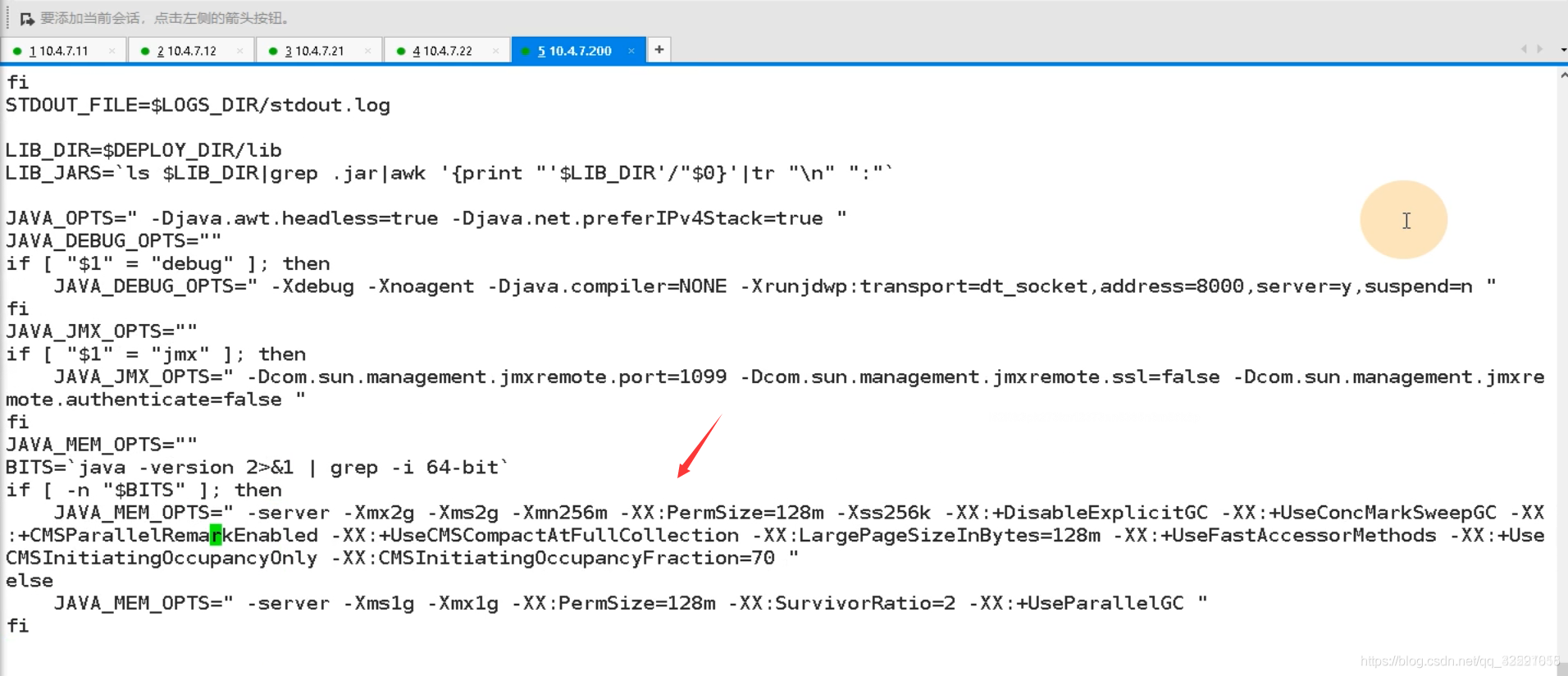Image resolution: width=1568 pixels, height=676 pixels.
Task: Click the CMSInitiatingOccupancyFraction=70 text
Action: click(577, 558)
